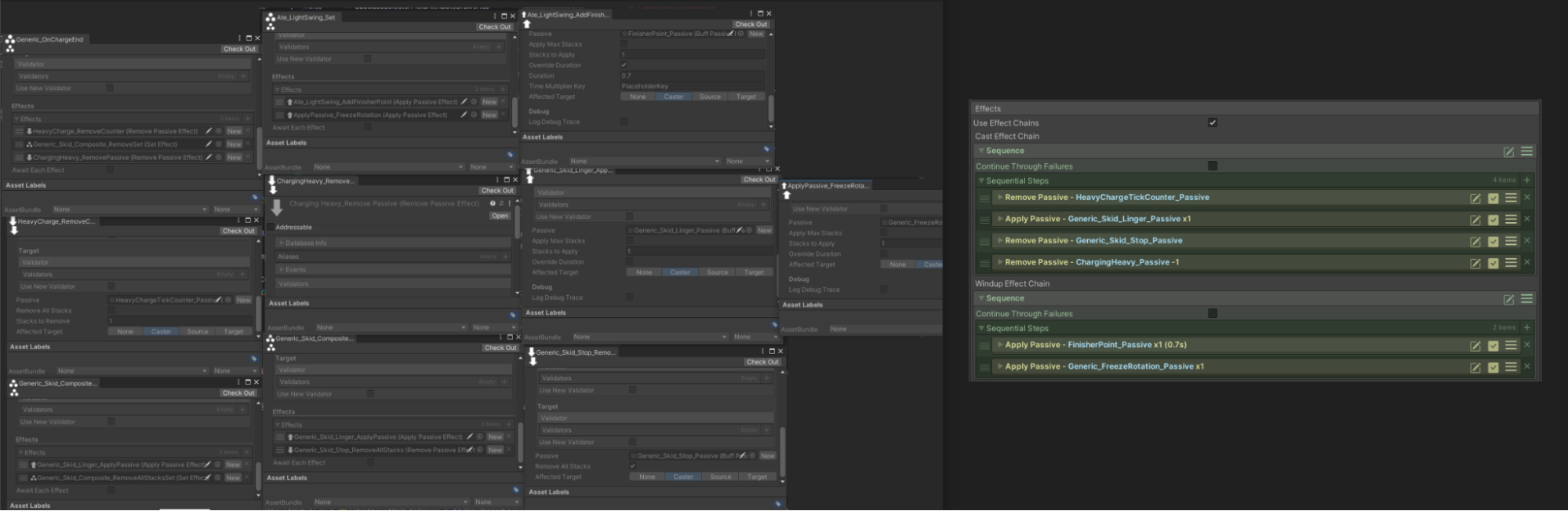The image size is (1568, 511).
Task: Expand Apply Passive Generic_FreezeRotation_Passive step
Action: click(x=1000, y=367)
